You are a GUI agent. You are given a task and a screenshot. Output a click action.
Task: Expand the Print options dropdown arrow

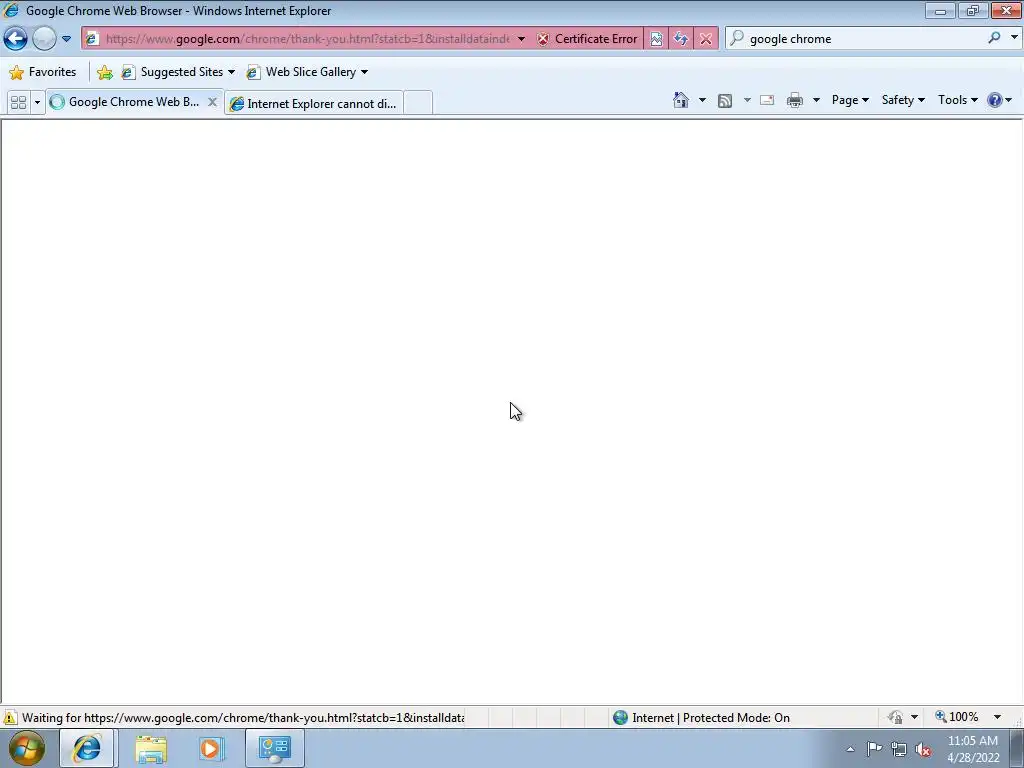point(816,100)
